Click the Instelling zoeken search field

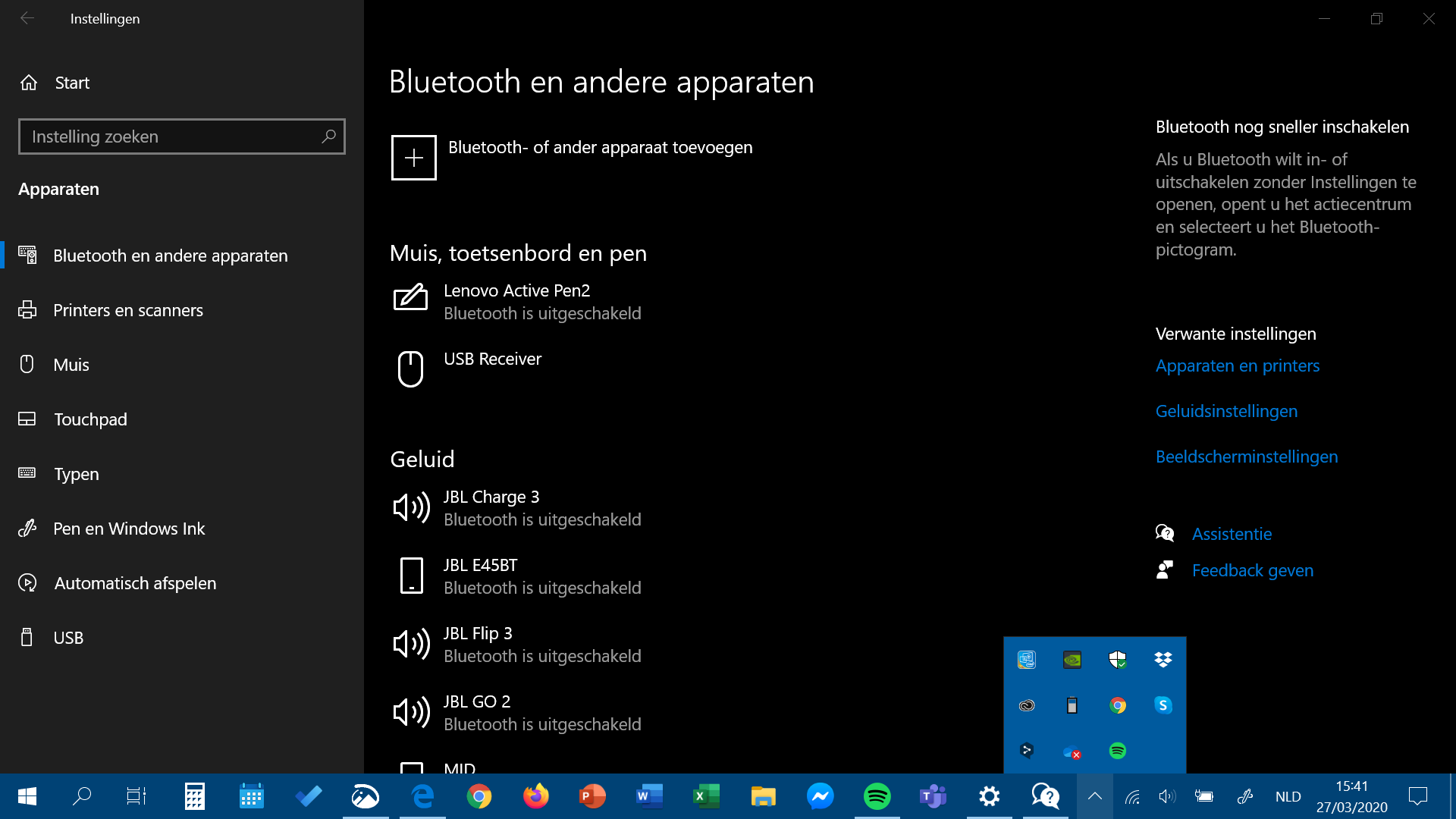(171, 136)
